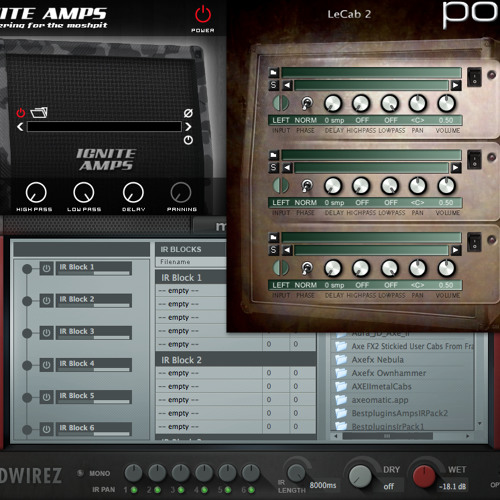Click the PANNING knob in Ignite Amps
The height and width of the screenshot is (500, 500).
coord(181,193)
